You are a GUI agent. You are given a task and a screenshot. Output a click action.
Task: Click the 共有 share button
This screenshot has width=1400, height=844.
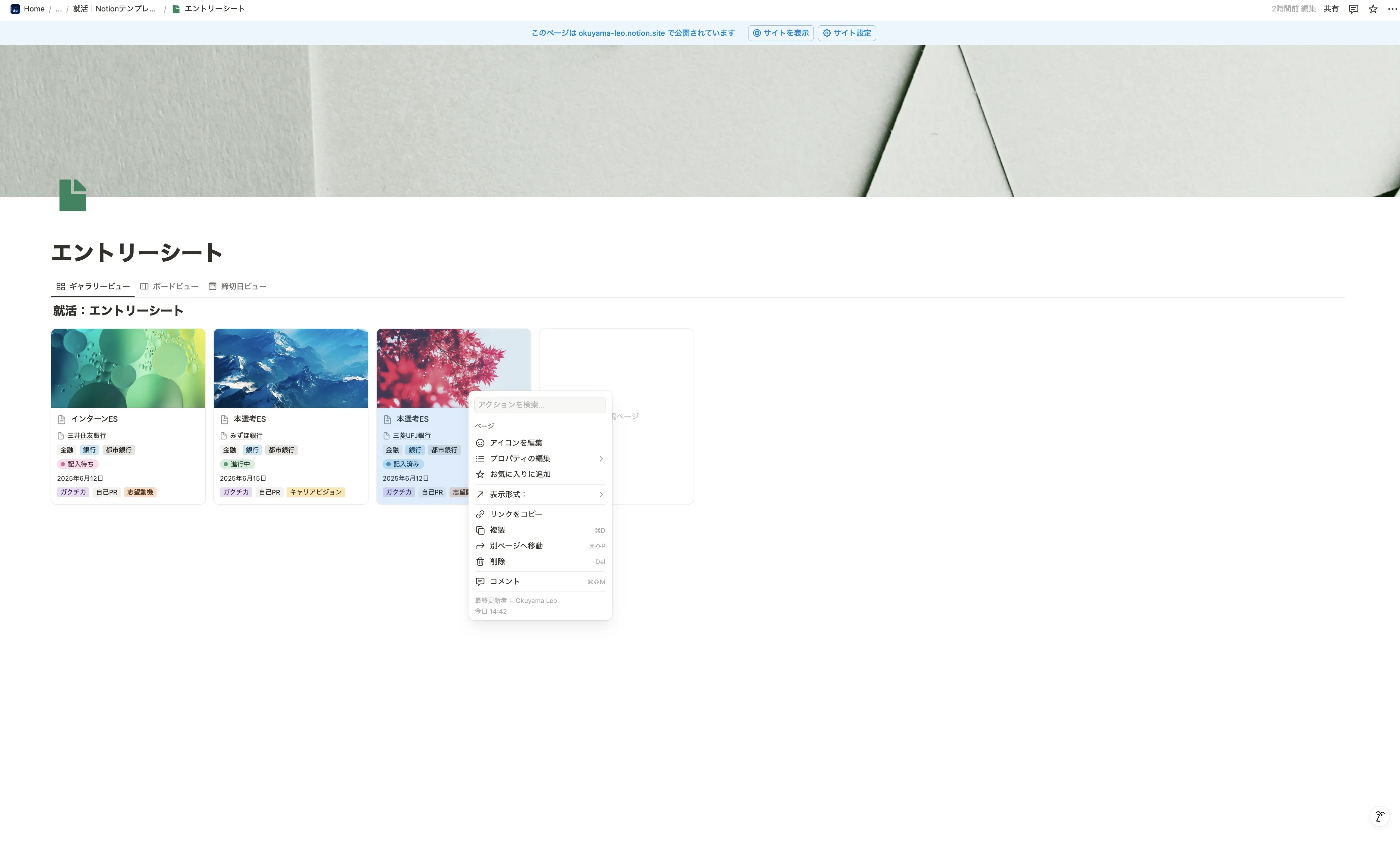pos(1332,8)
